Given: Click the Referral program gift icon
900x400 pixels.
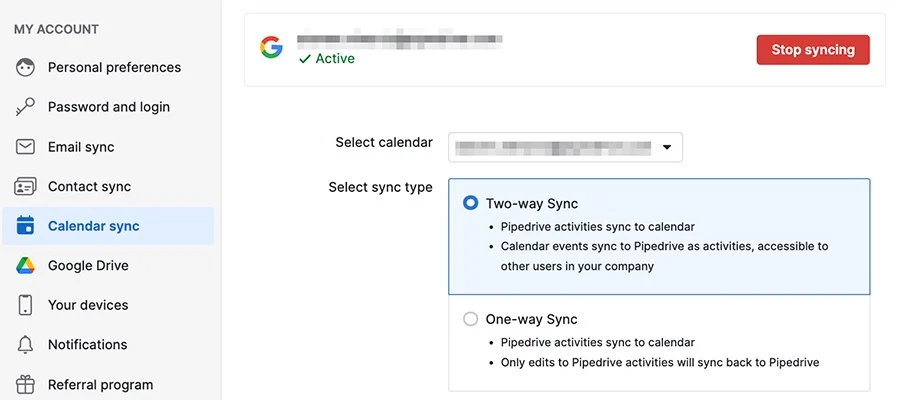Looking at the screenshot, I should tap(25, 384).
